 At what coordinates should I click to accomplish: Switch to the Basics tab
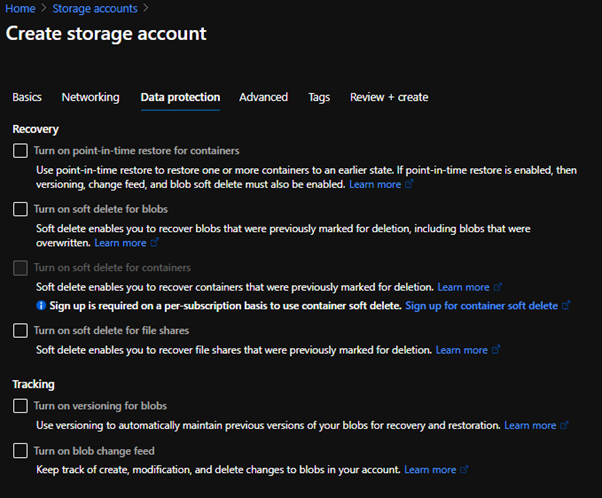tap(27, 97)
